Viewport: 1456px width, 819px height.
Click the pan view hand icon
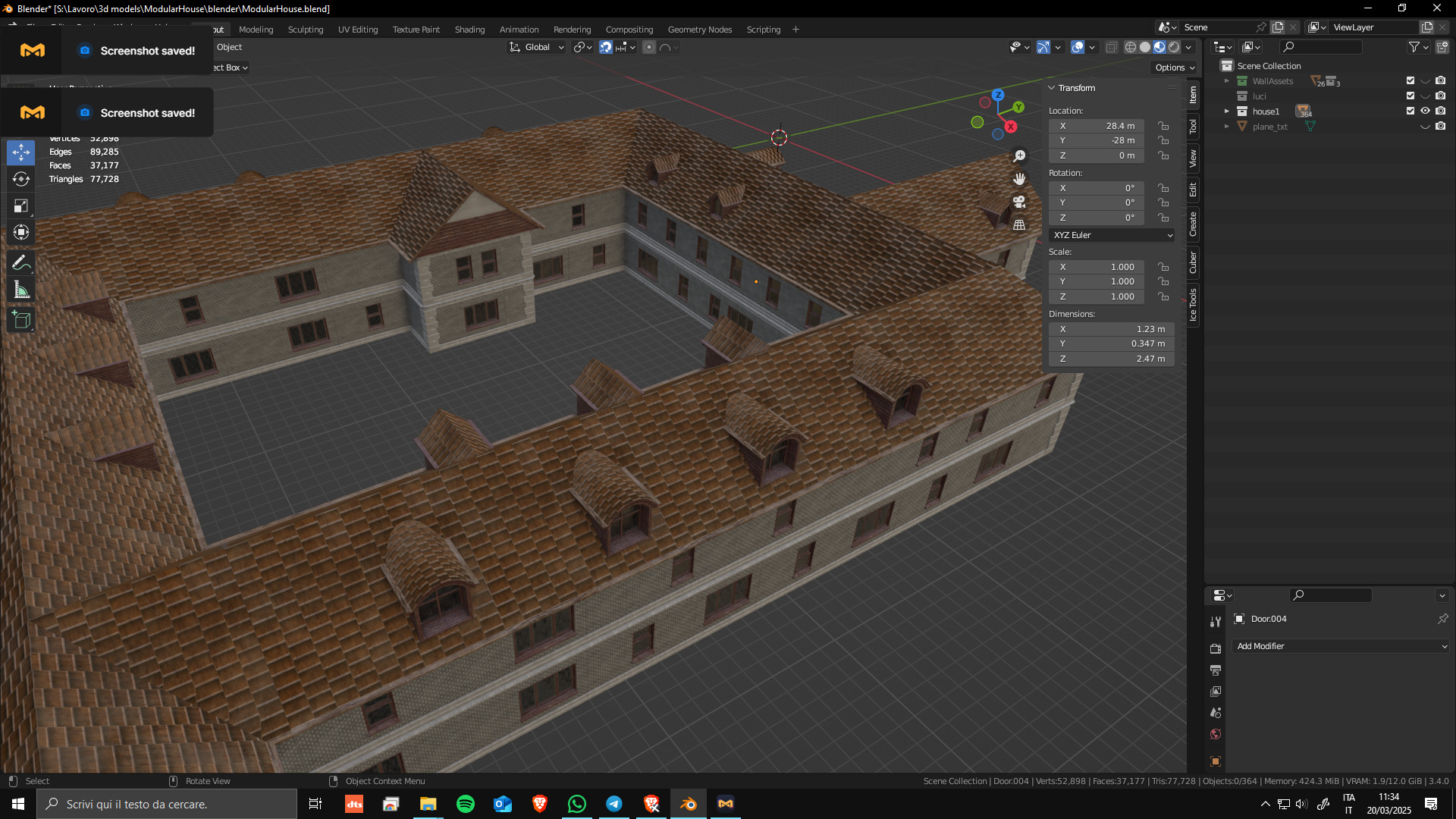click(1019, 179)
